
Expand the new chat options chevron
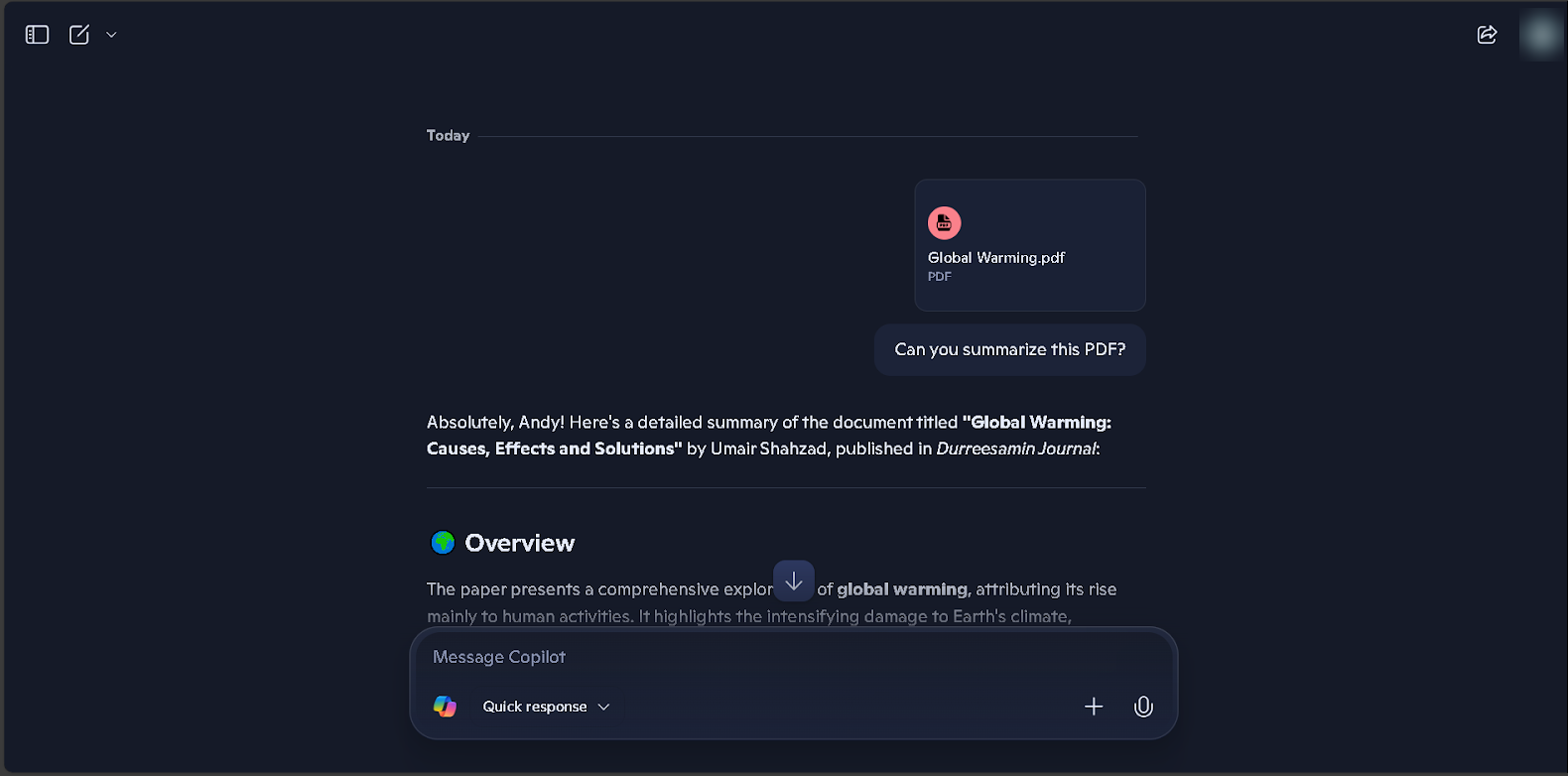111,35
